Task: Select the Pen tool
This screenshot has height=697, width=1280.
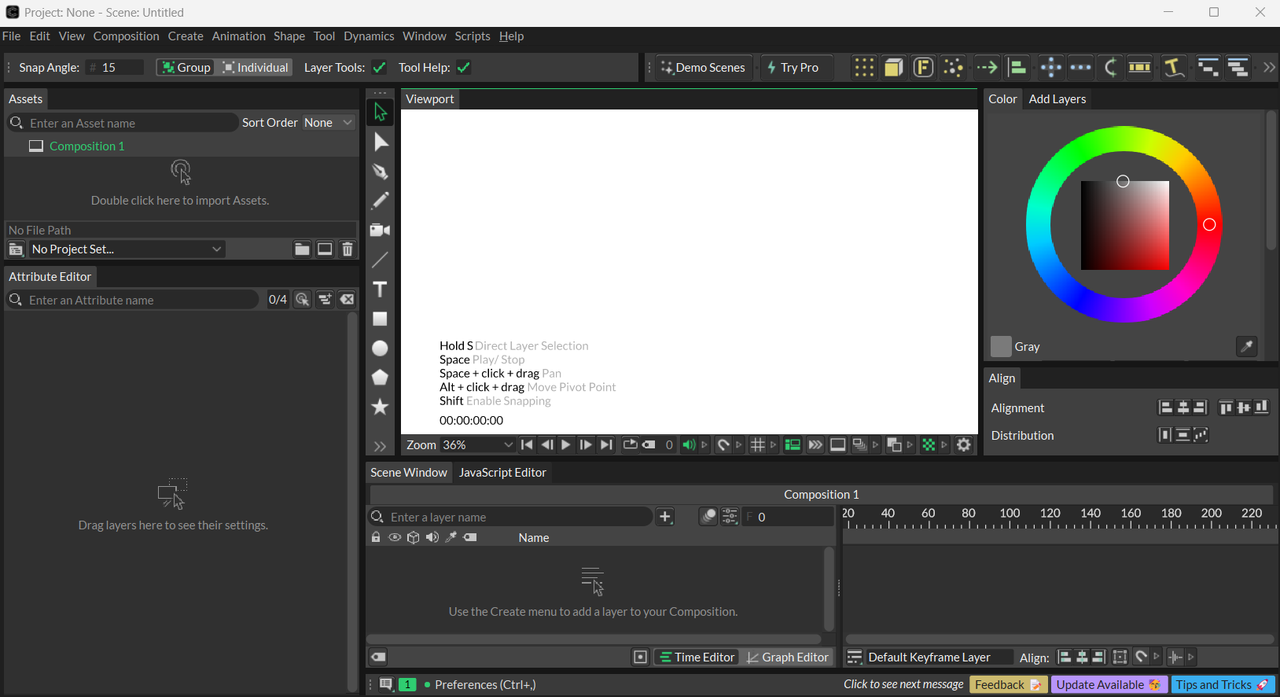Action: [380, 172]
